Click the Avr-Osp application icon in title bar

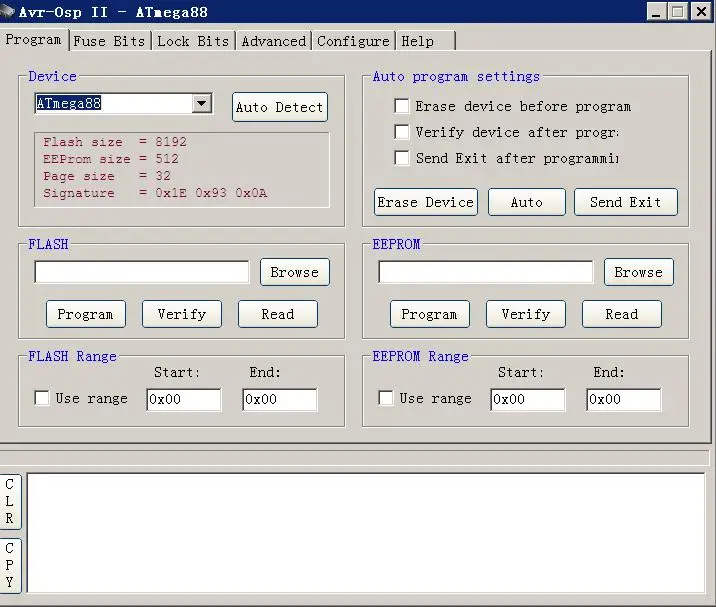click(7, 11)
